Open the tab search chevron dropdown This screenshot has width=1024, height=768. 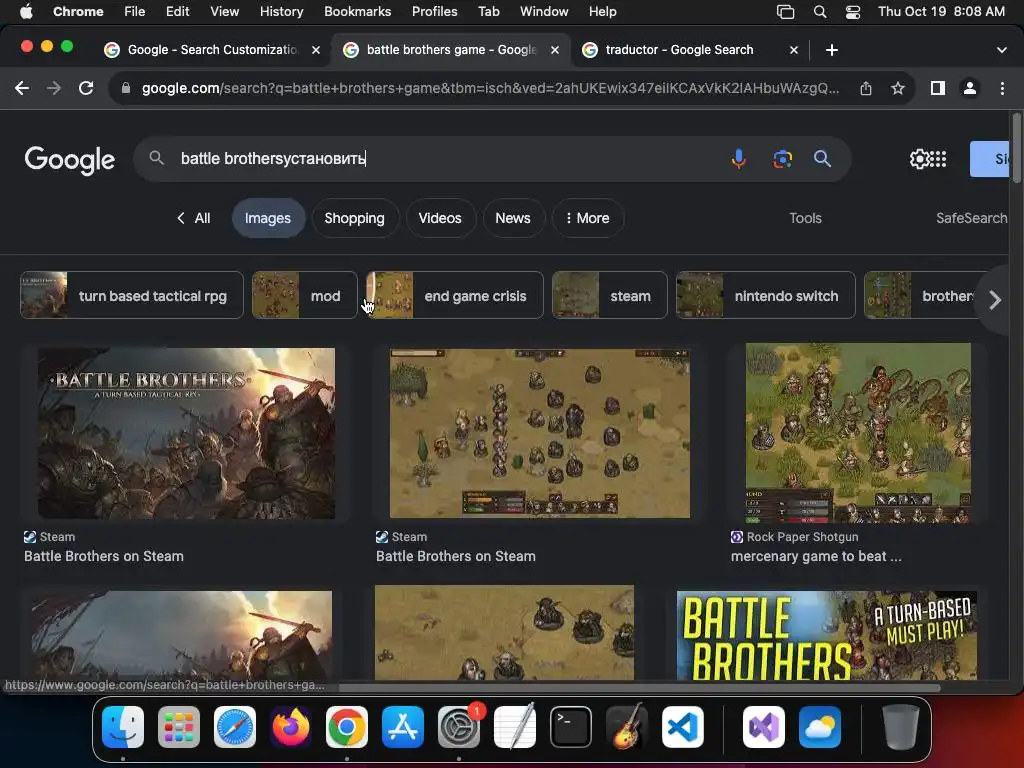[1002, 50]
